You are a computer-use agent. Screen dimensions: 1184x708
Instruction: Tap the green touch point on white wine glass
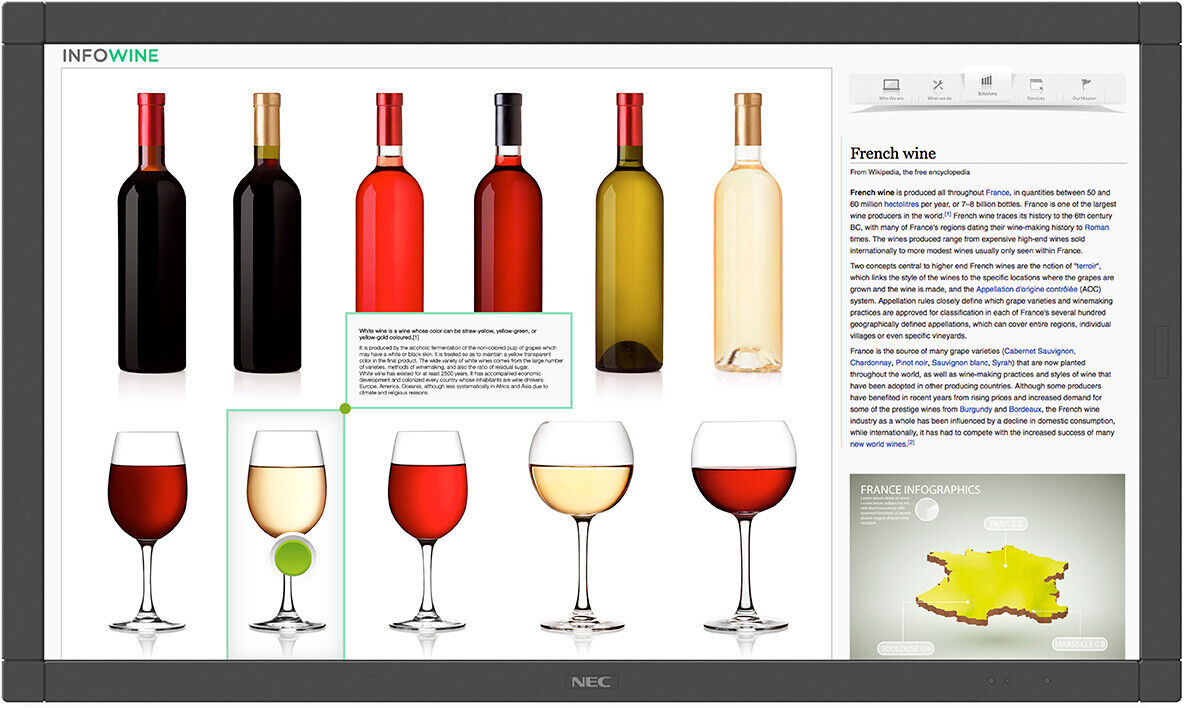[x=293, y=555]
